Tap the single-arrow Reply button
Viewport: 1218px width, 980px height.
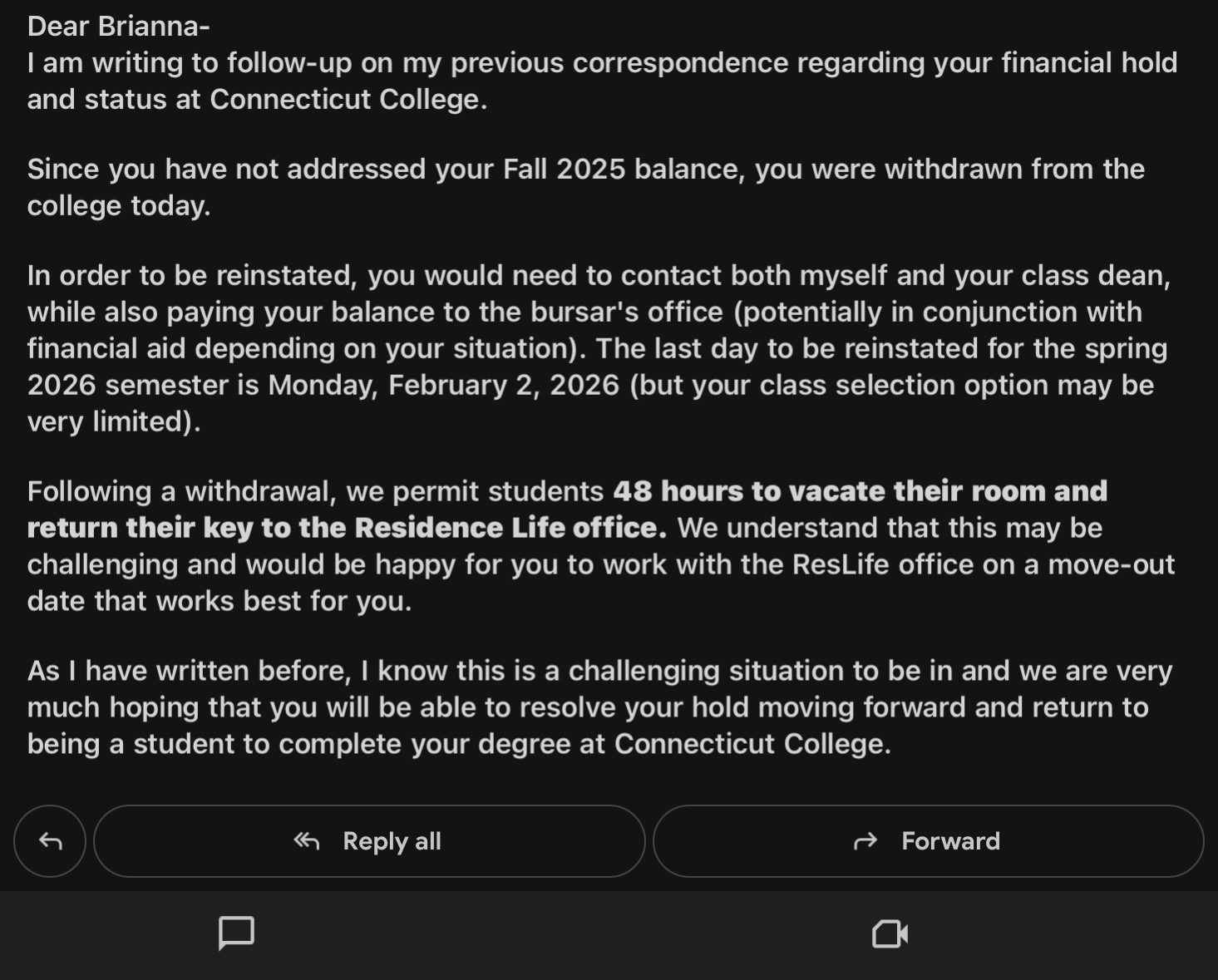(x=50, y=841)
